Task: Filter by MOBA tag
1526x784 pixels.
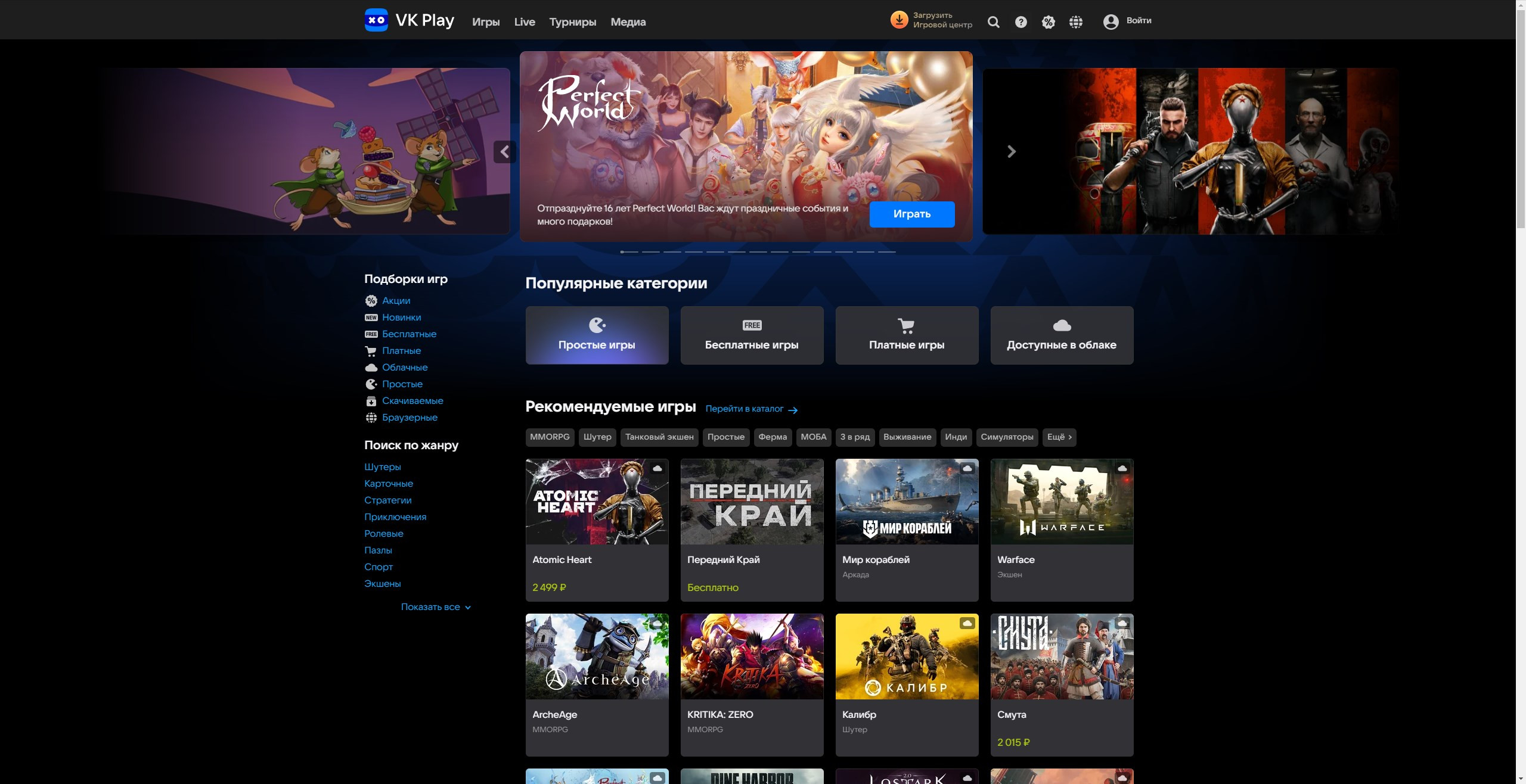Action: pyautogui.click(x=814, y=437)
